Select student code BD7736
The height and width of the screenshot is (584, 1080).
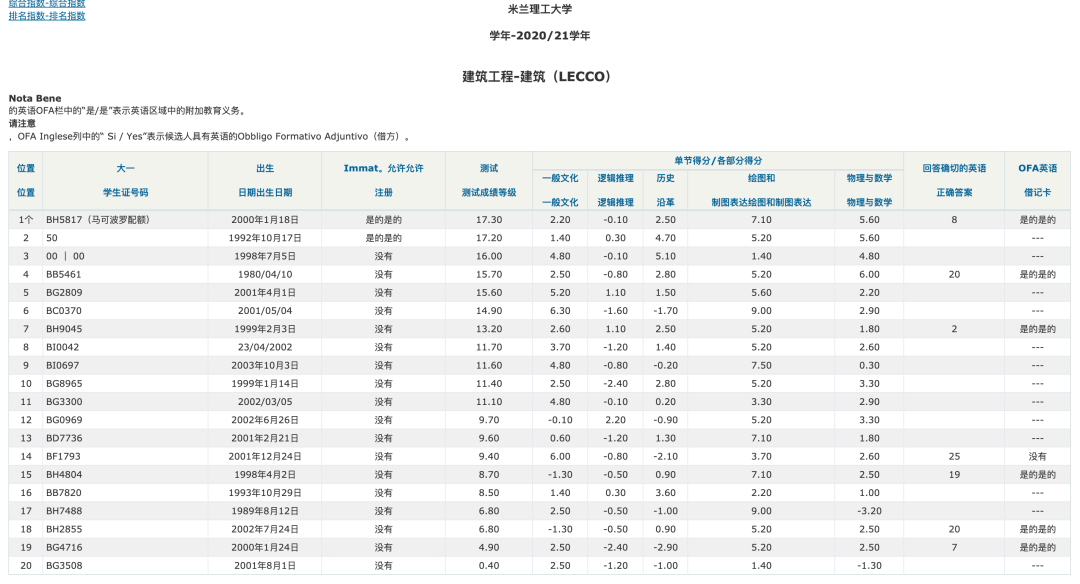tap(64, 438)
